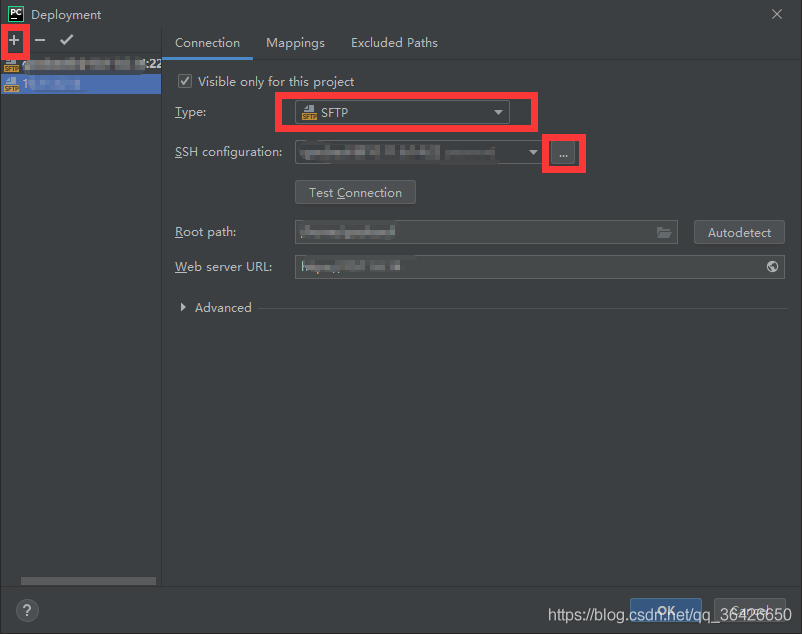Toggle Visible only for this project
The height and width of the screenshot is (634, 802).
pos(185,81)
